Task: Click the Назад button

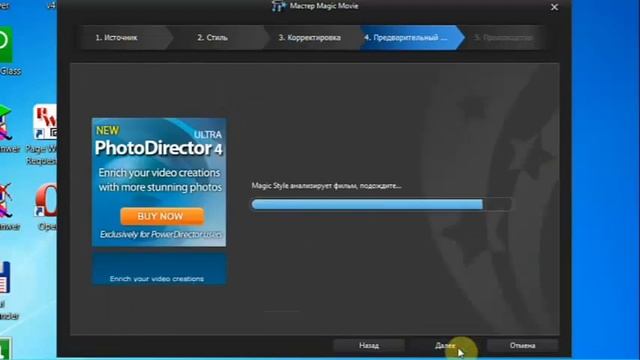Action: click(x=369, y=345)
